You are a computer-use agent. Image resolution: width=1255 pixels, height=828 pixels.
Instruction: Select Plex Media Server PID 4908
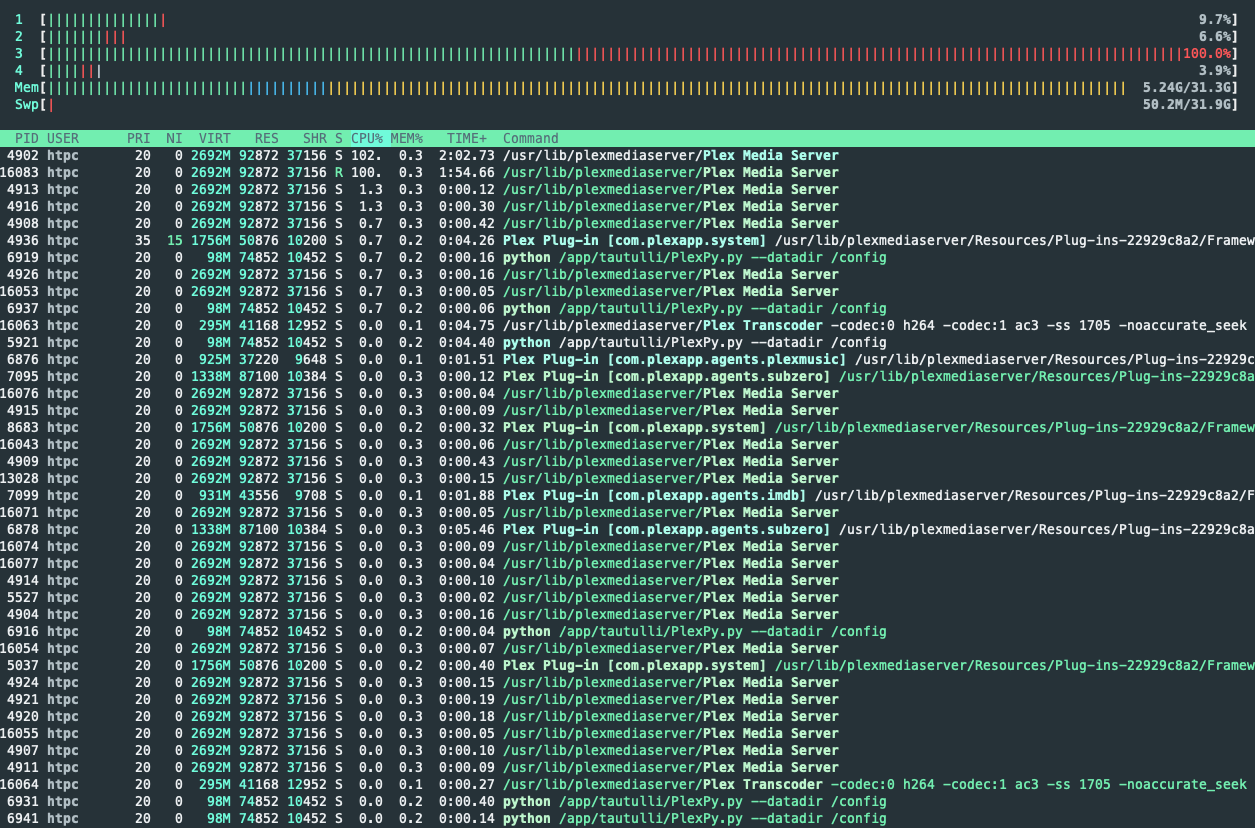(627, 223)
